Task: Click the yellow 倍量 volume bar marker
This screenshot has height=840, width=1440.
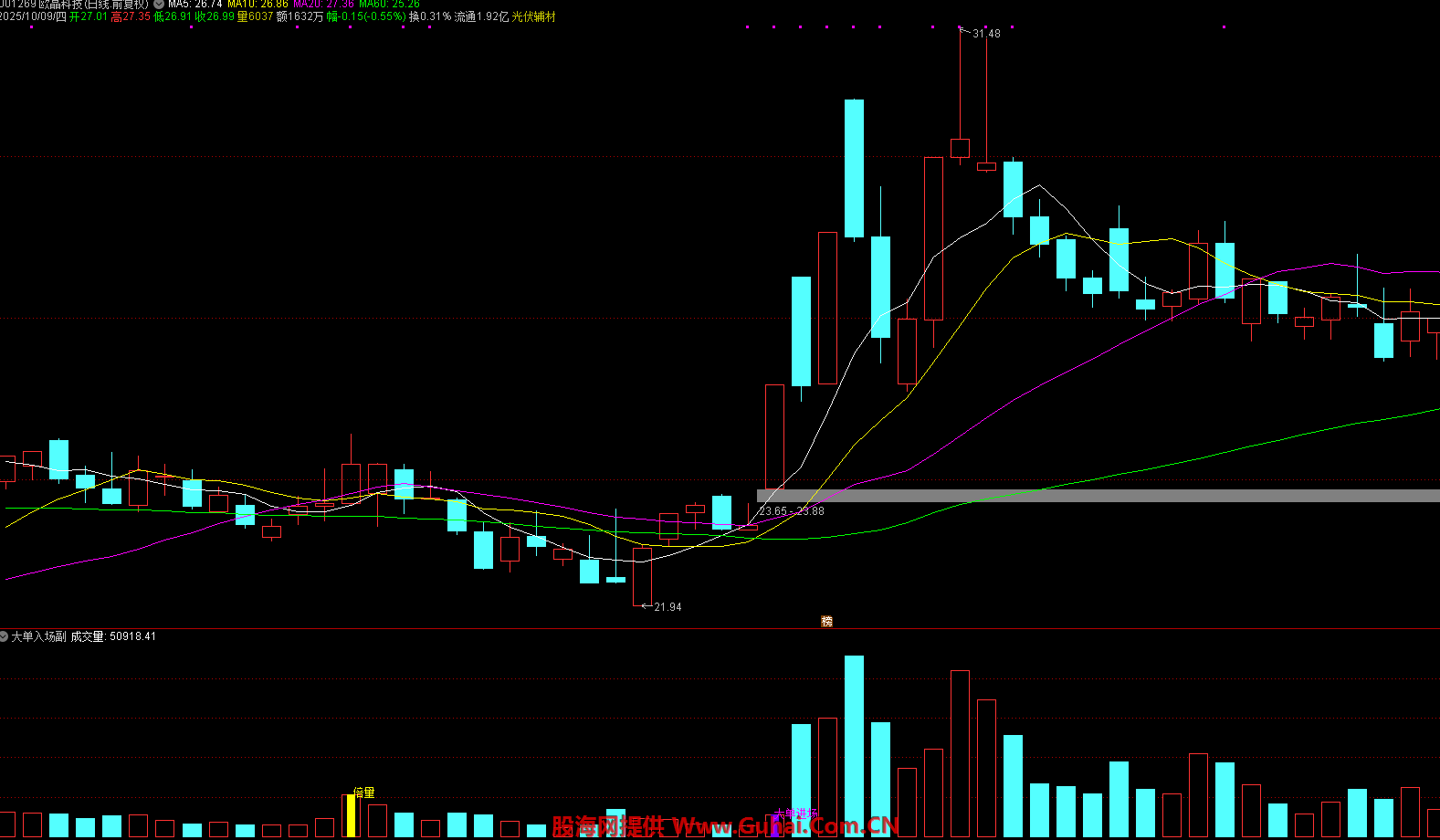Action: tap(351, 815)
